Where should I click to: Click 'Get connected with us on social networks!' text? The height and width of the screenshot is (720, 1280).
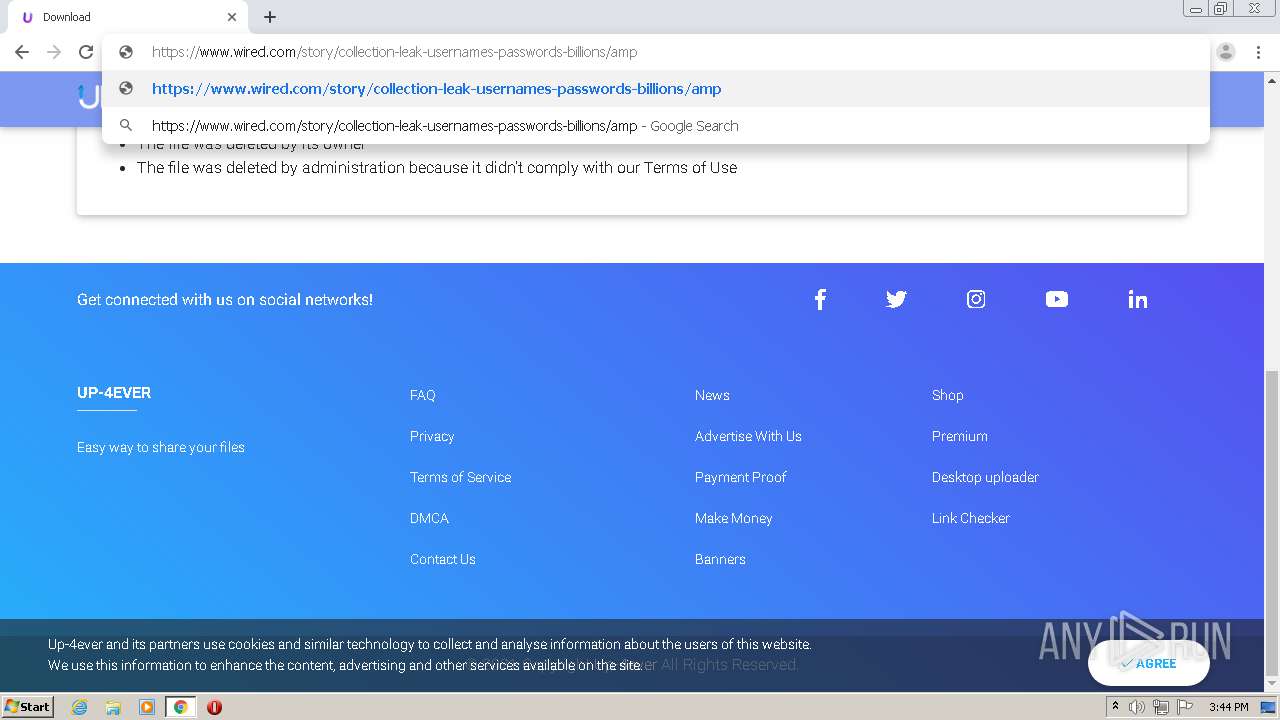coord(225,299)
